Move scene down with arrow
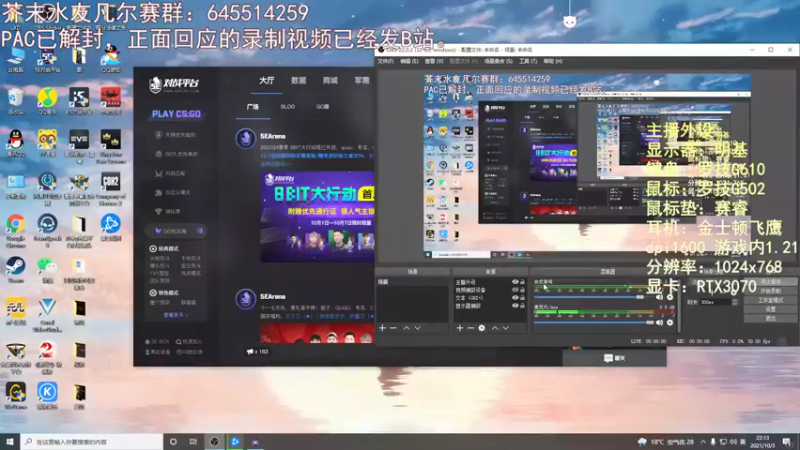Image resolution: width=800 pixels, height=450 pixels. 417,328
